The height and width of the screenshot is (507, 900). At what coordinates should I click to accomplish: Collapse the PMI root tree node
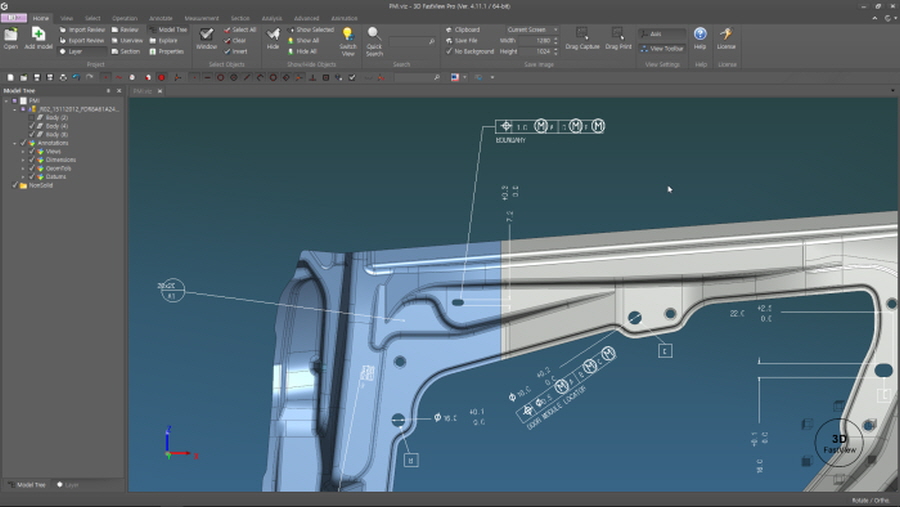[x=6, y=100]
